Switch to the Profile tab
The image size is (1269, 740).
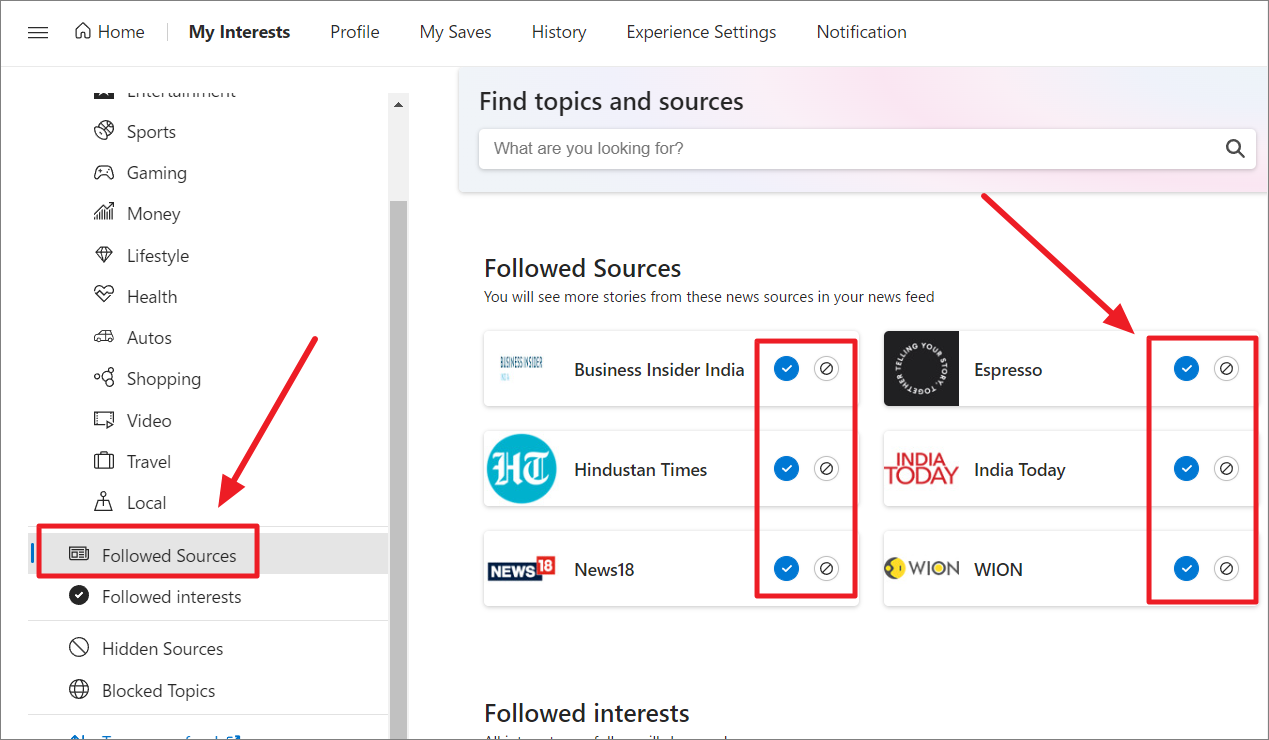click(355, 32)
